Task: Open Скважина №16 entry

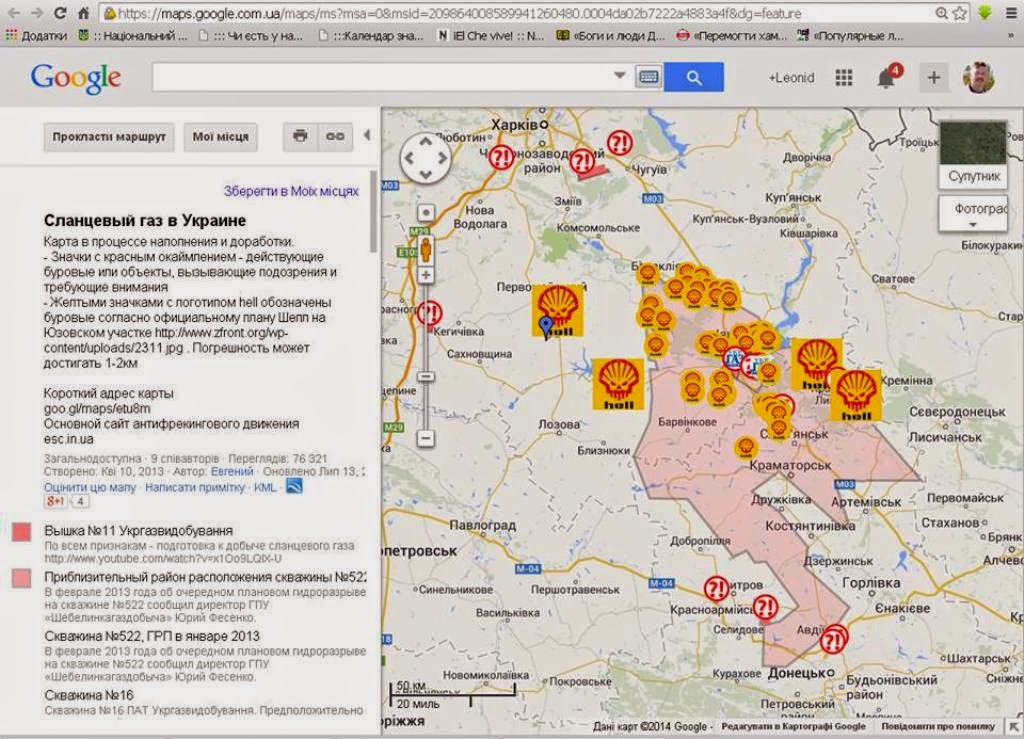Action: click(89, 695)
